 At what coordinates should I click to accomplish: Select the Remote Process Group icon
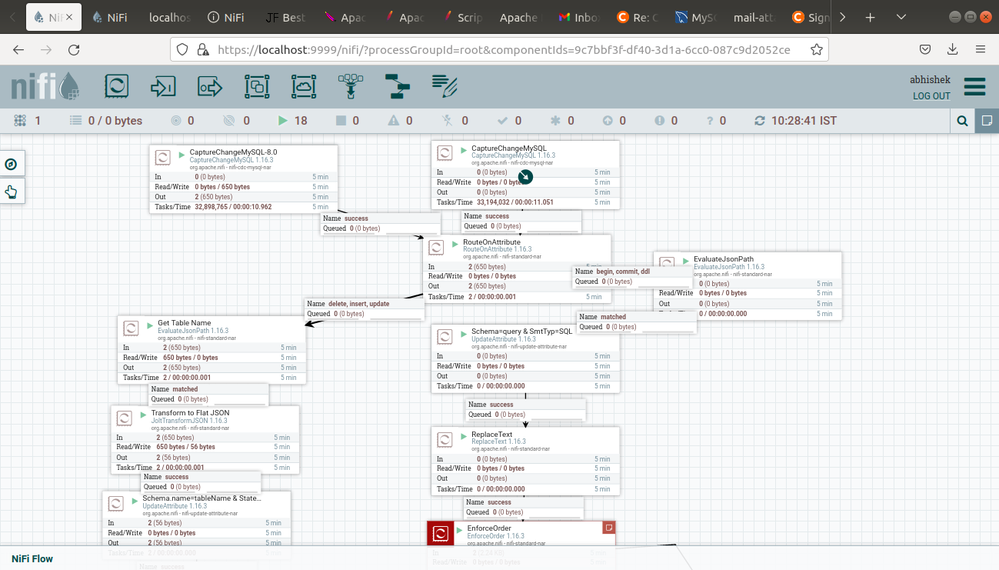click(x=303, y=87)
